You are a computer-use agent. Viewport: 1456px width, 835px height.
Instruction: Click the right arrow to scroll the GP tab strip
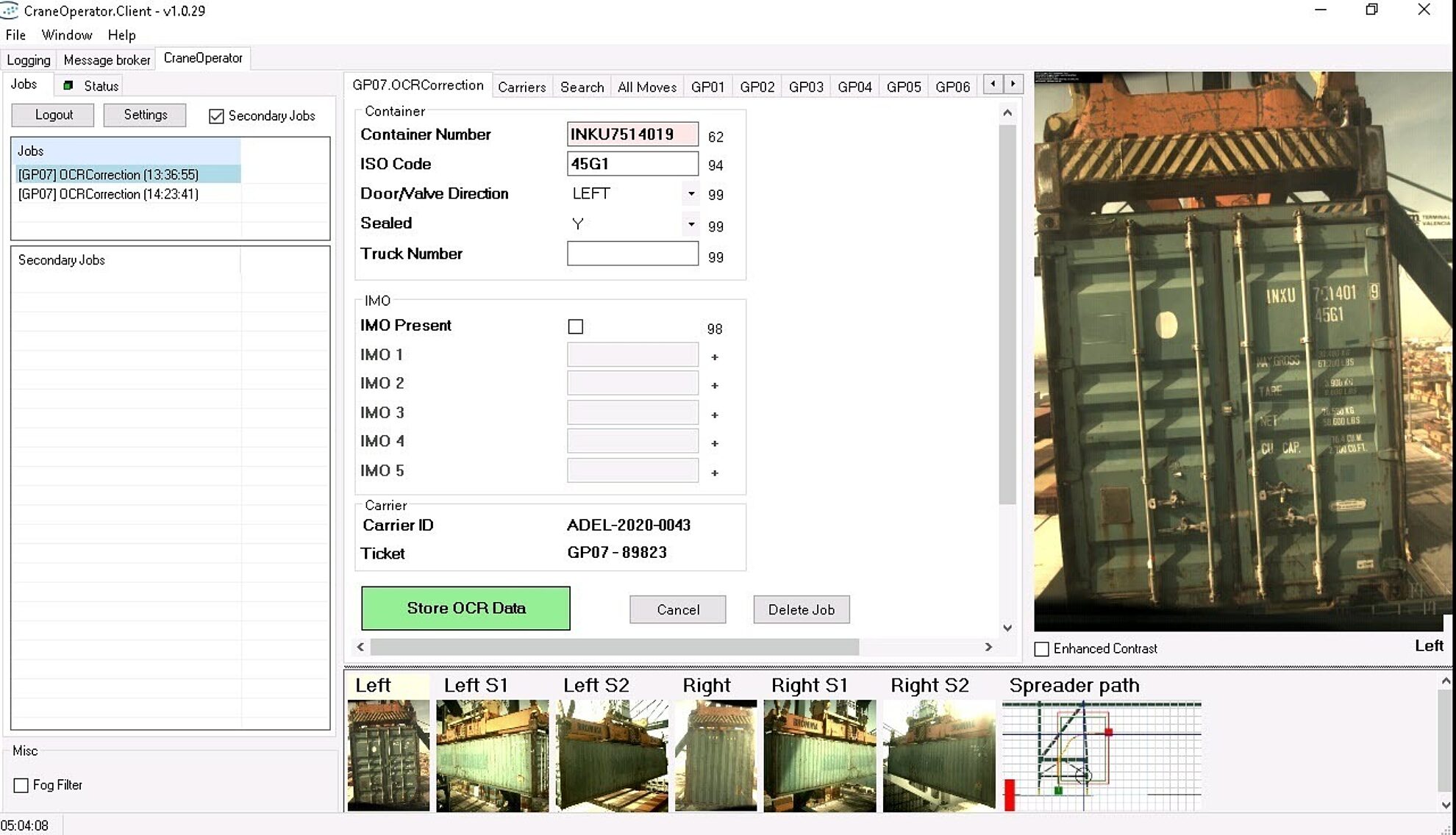1013,84
